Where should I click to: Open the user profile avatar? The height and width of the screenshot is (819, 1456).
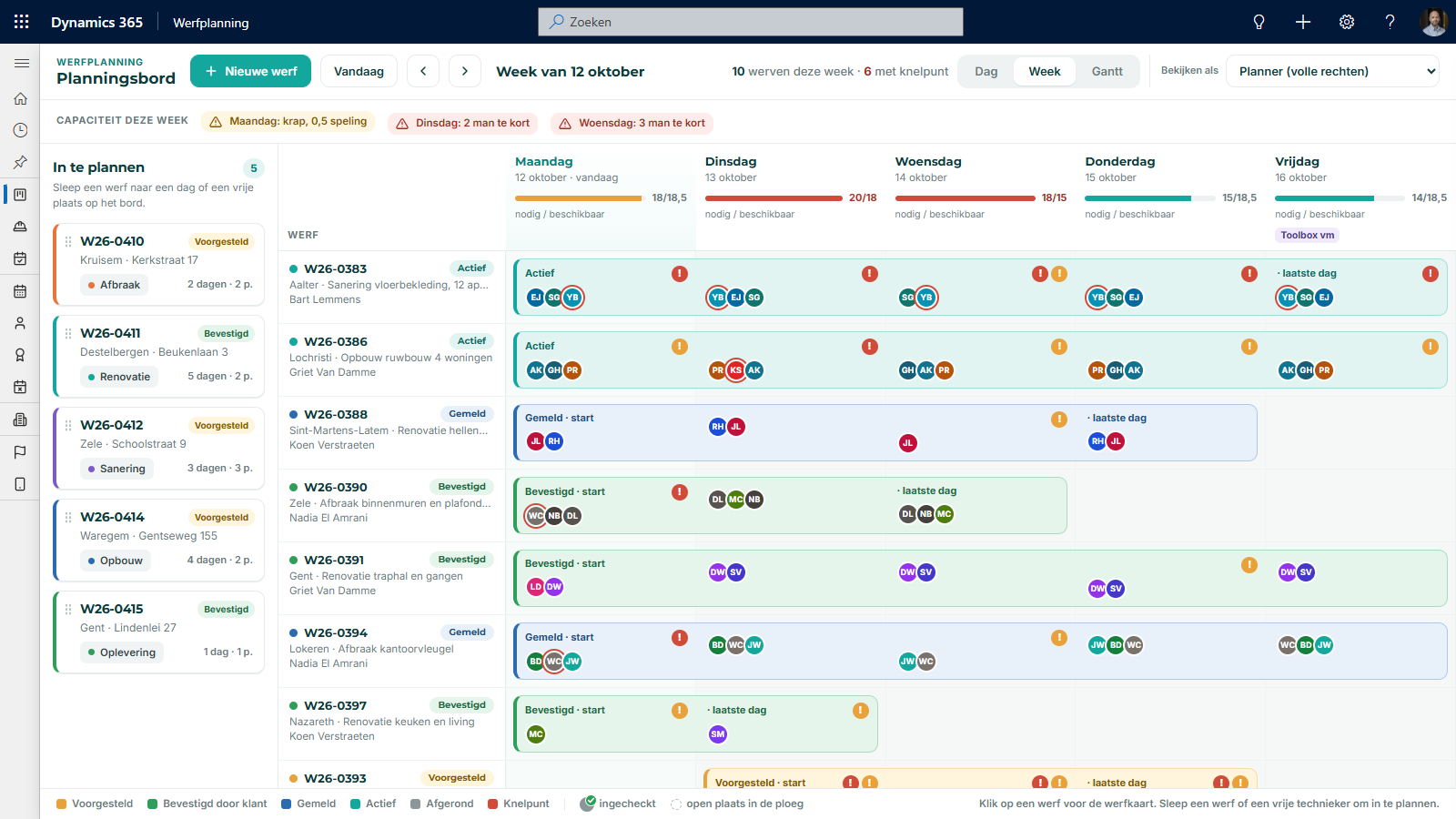tap(1434, 22)
